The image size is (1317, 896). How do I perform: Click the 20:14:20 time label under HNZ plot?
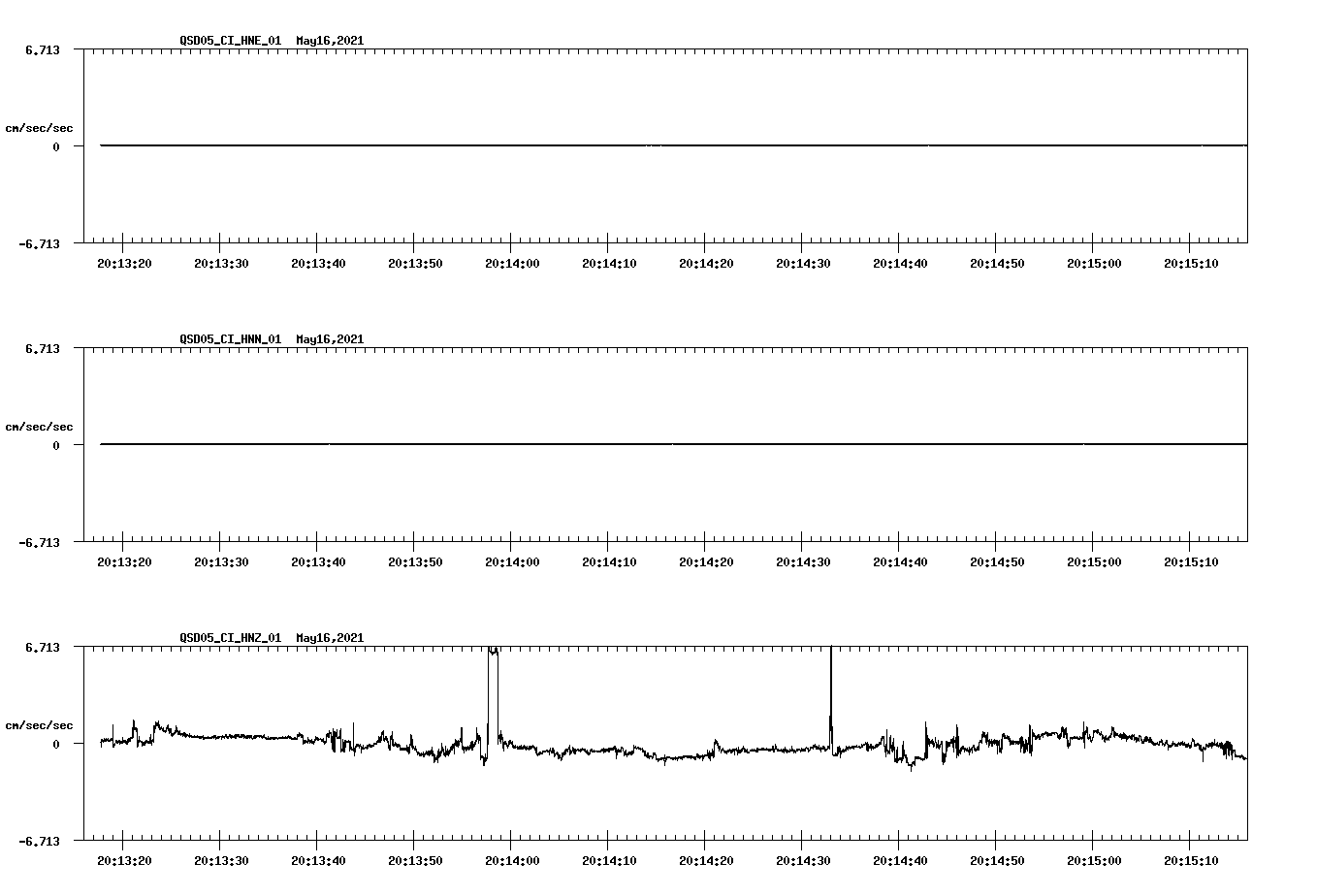[706, 861]
